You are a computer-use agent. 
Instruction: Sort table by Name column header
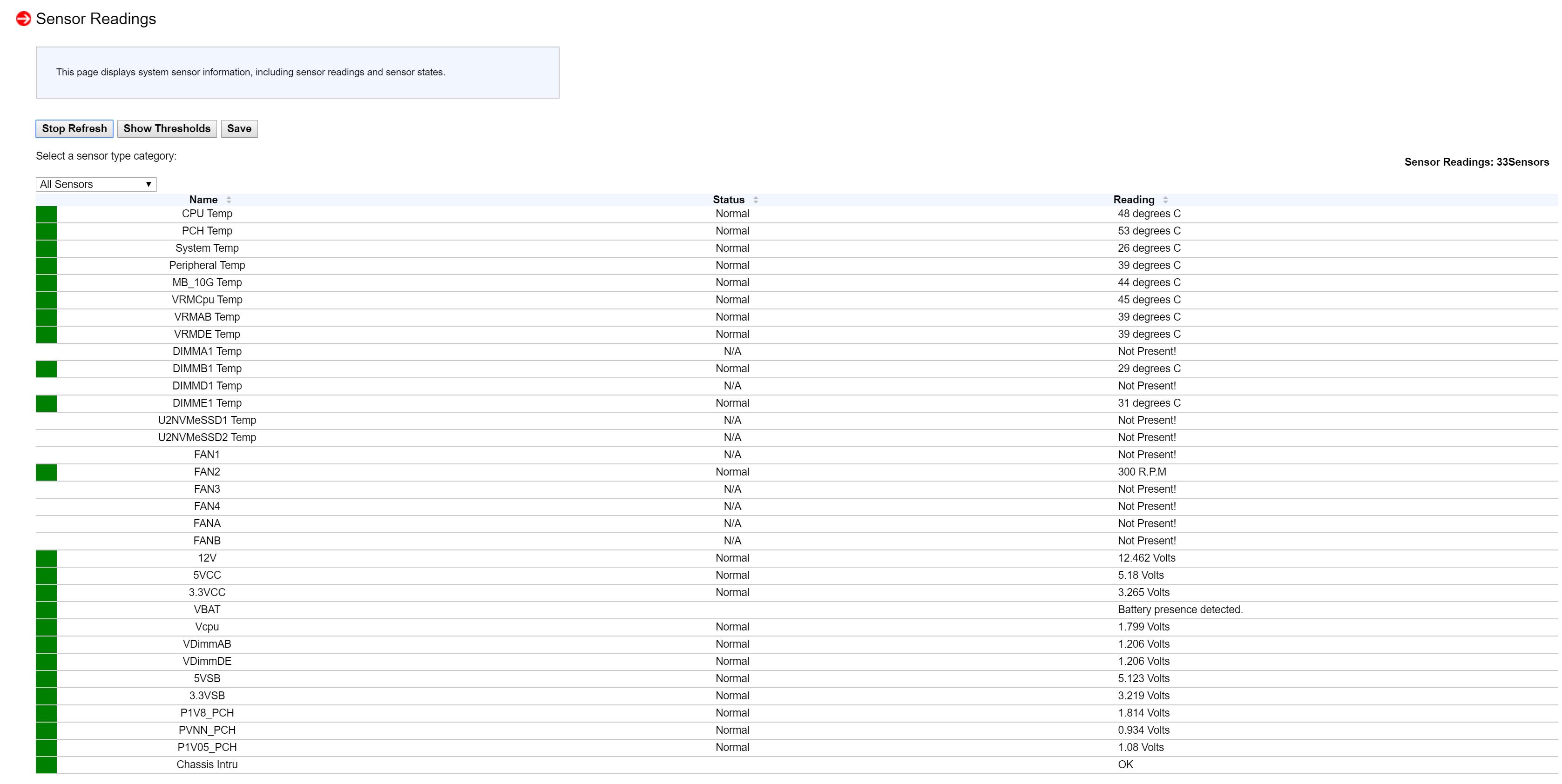tap(203, 200)
